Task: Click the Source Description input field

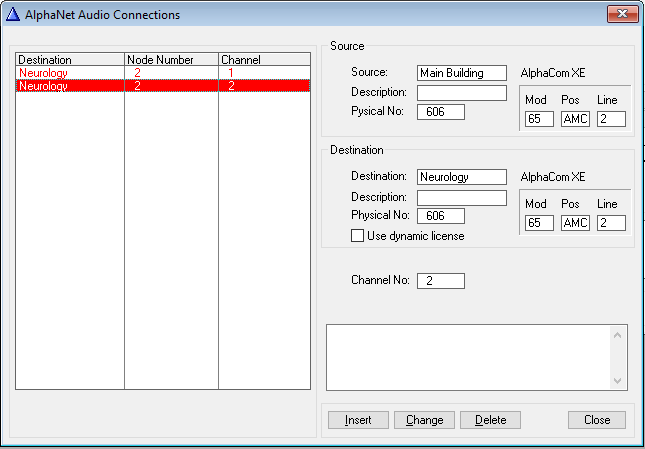Action: point(462,93)
